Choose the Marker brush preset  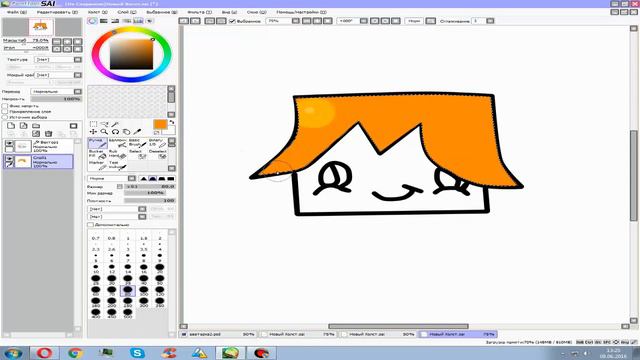tap(98, 165)
